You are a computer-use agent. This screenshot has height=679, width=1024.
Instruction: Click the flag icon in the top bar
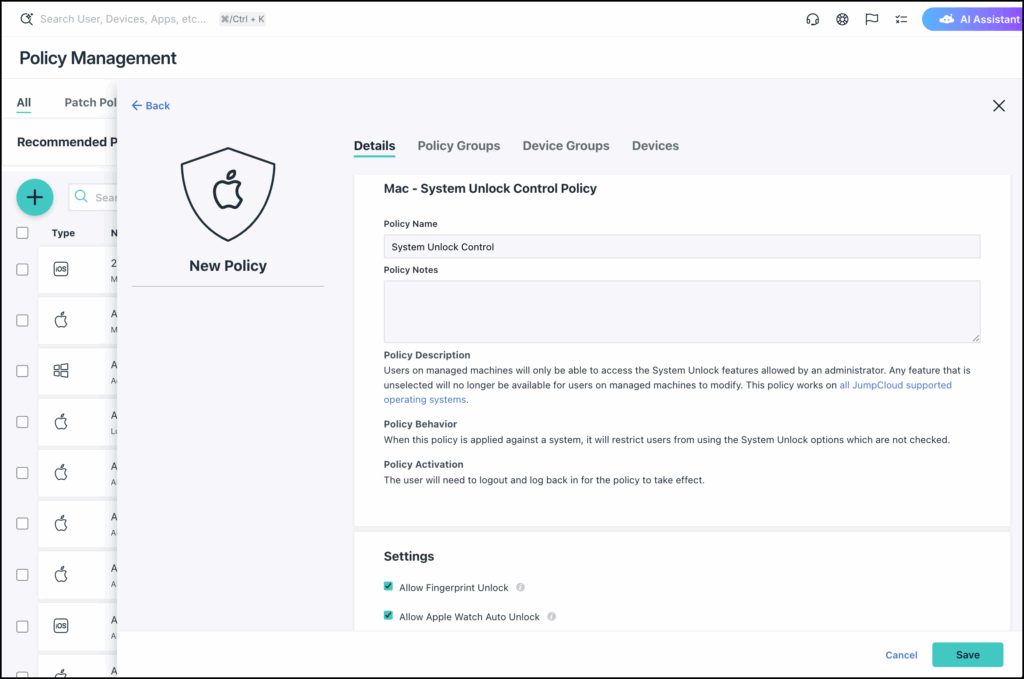[x=871, y=19]
